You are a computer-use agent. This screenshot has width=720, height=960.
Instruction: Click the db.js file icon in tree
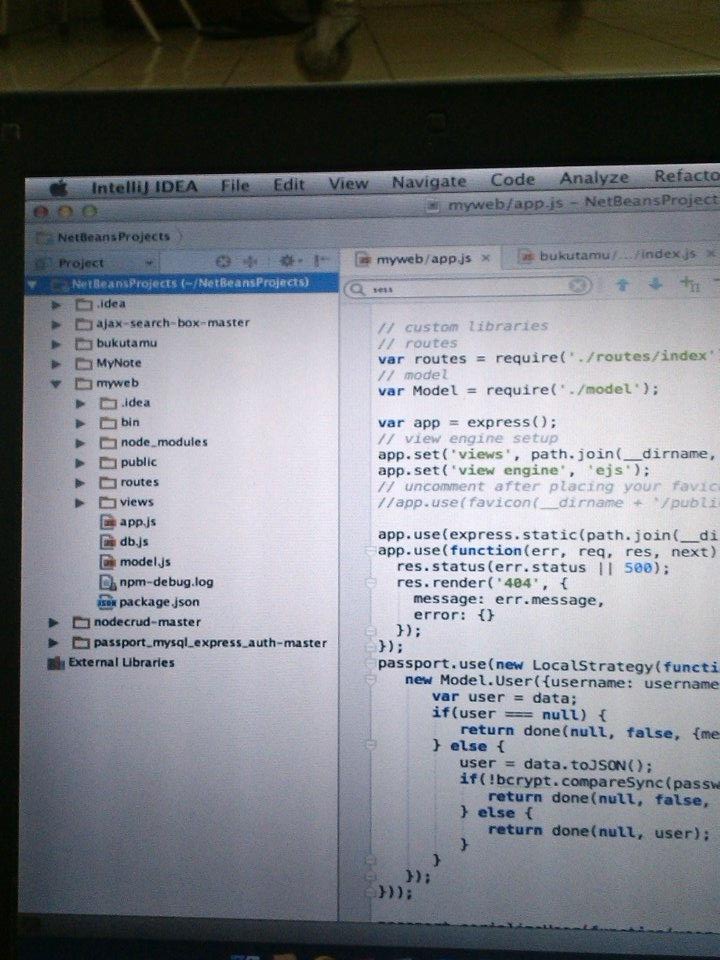(x=108, y=542)
